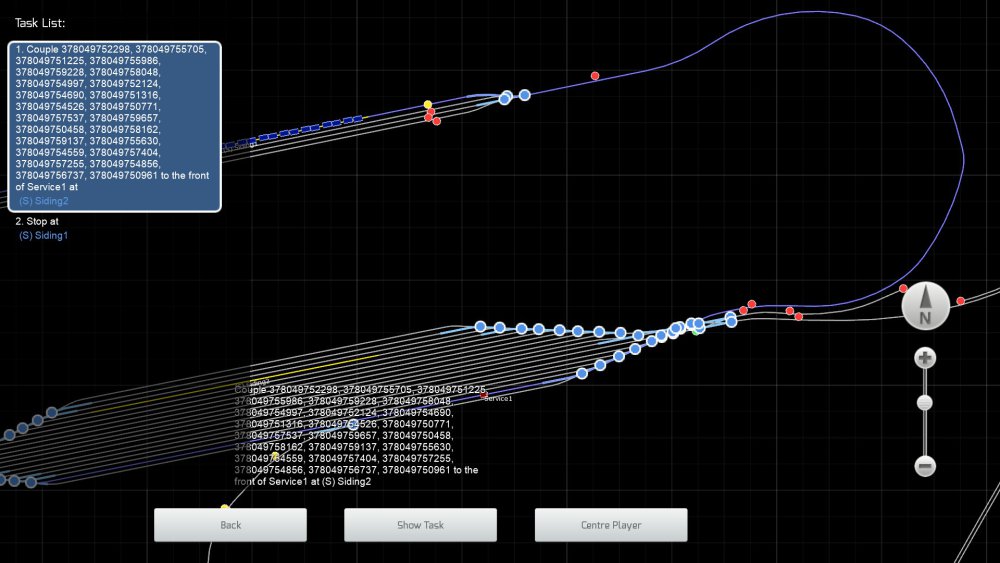Click the yellow marker near upper yard
This screenshot has width=1000, height=563.
point(428,104)
